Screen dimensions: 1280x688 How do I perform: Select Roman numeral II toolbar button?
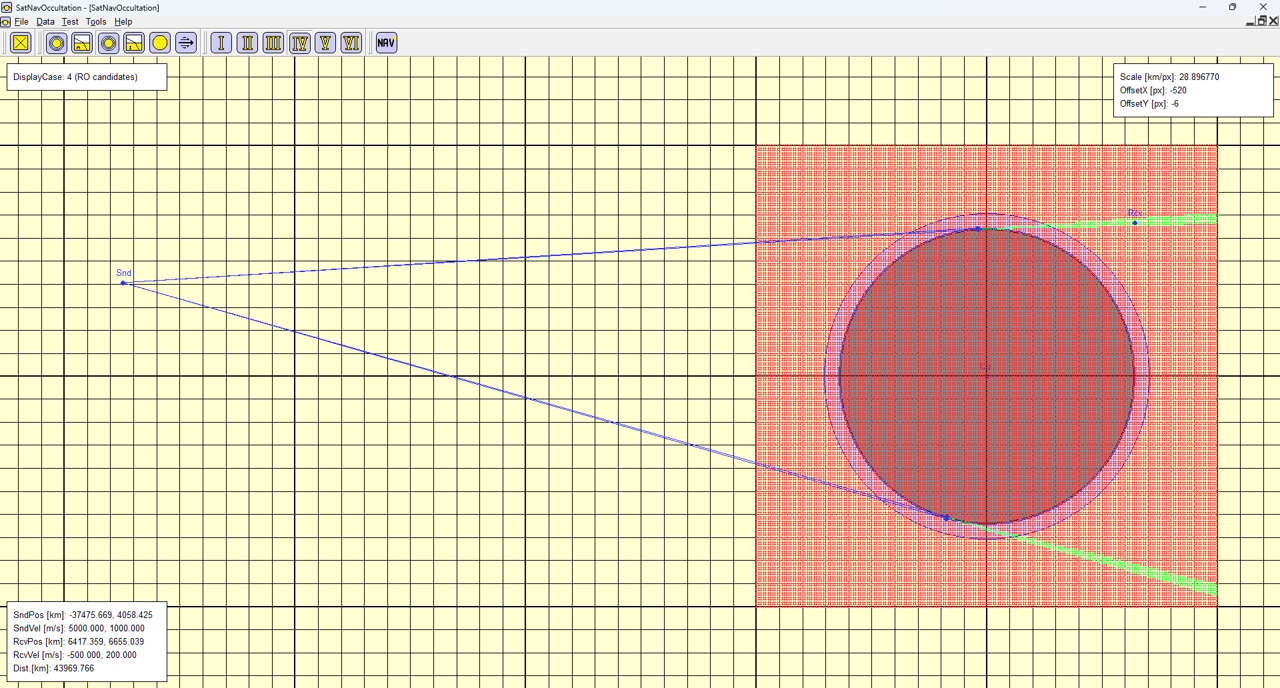point(247,43)
